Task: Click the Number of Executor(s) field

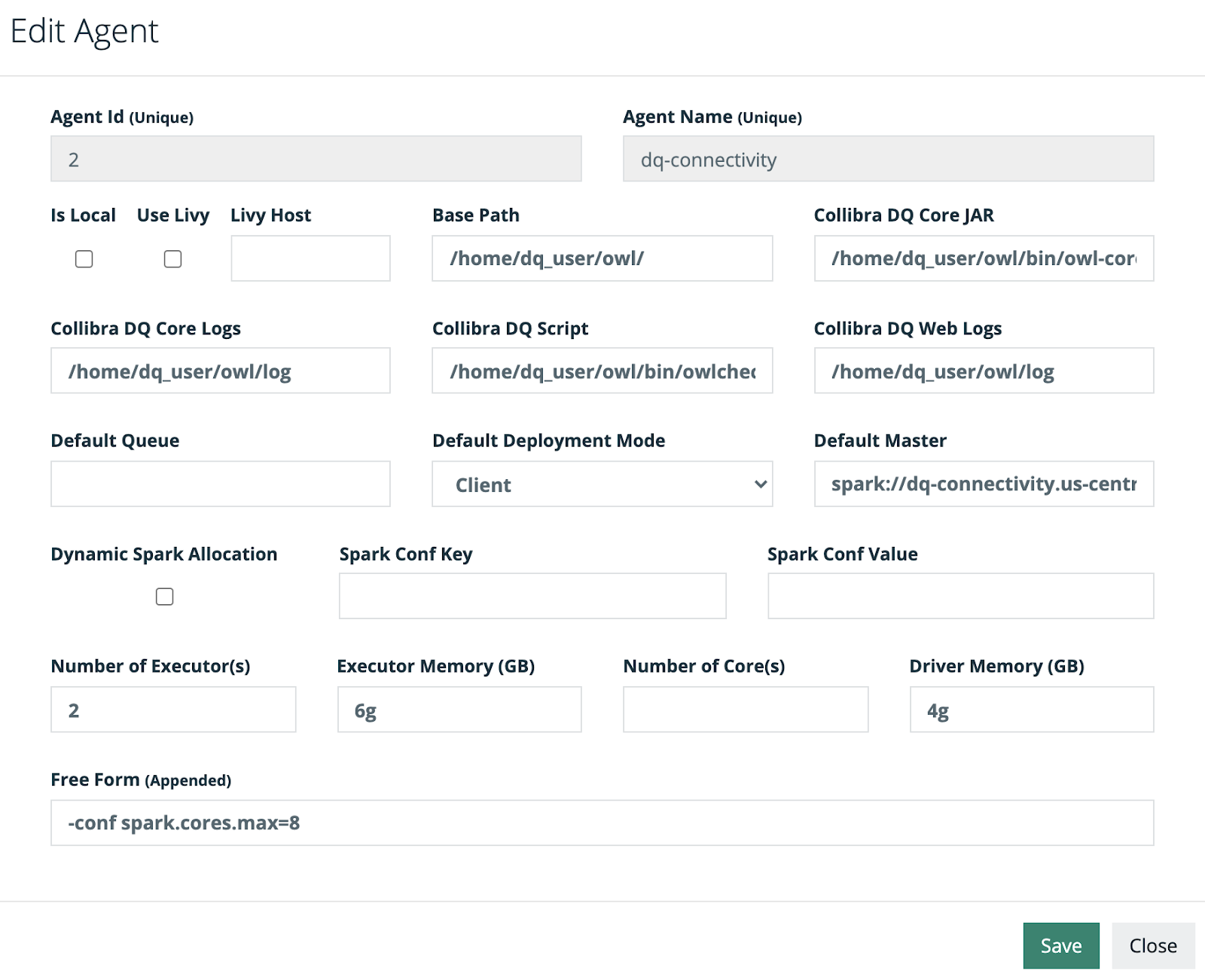Action: [x=173, y=709]
